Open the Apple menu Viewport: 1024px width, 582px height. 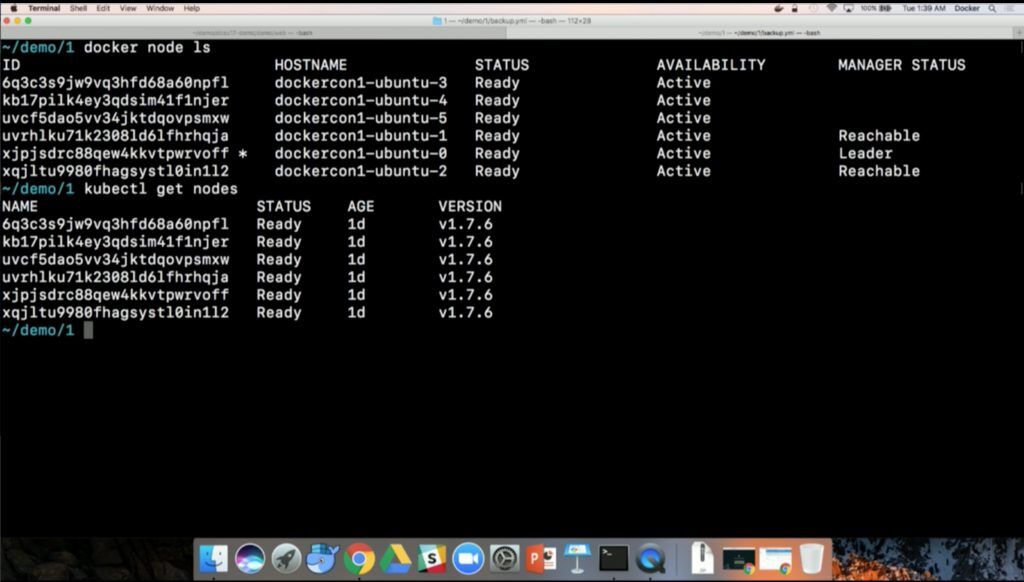click(13, 8)
